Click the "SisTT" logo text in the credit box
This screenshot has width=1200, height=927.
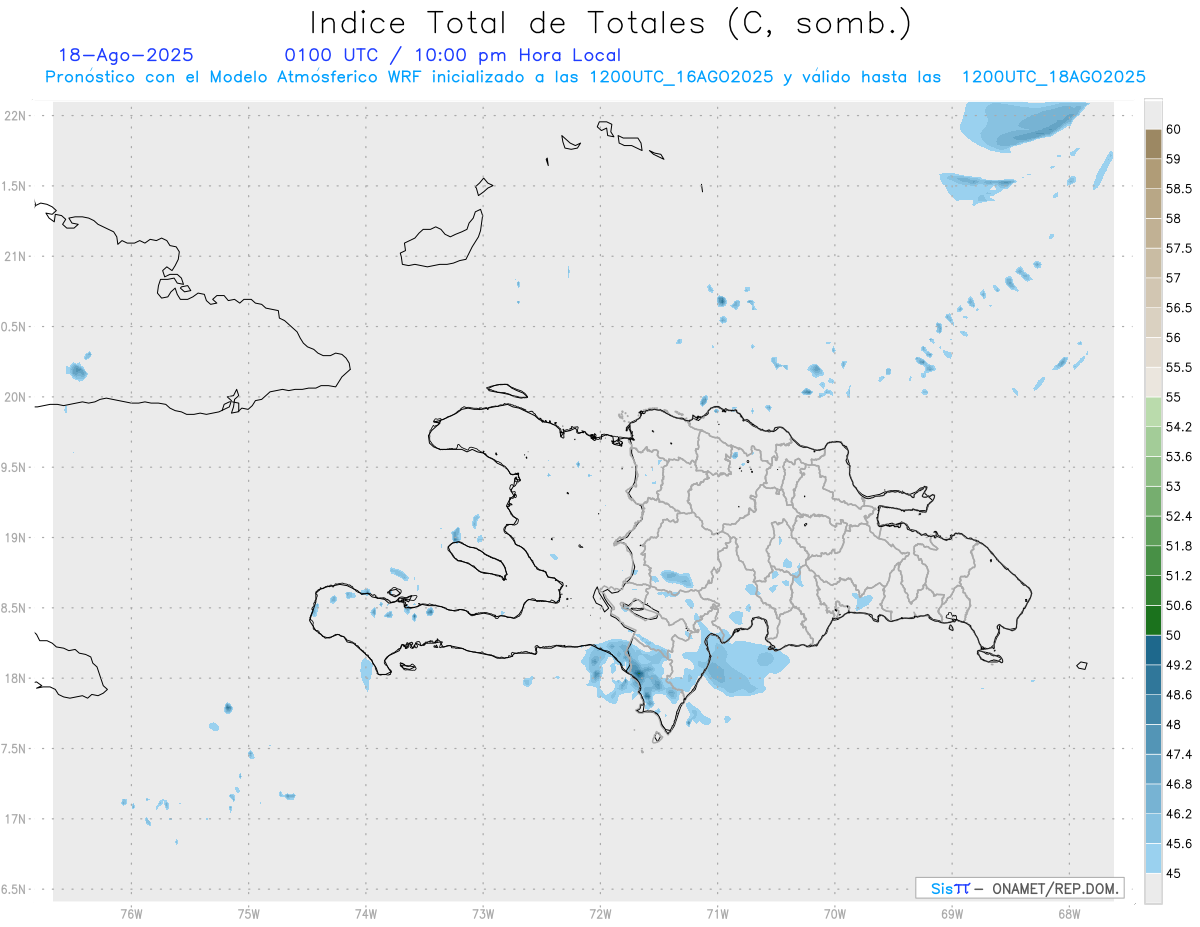(x=949, y=888)
